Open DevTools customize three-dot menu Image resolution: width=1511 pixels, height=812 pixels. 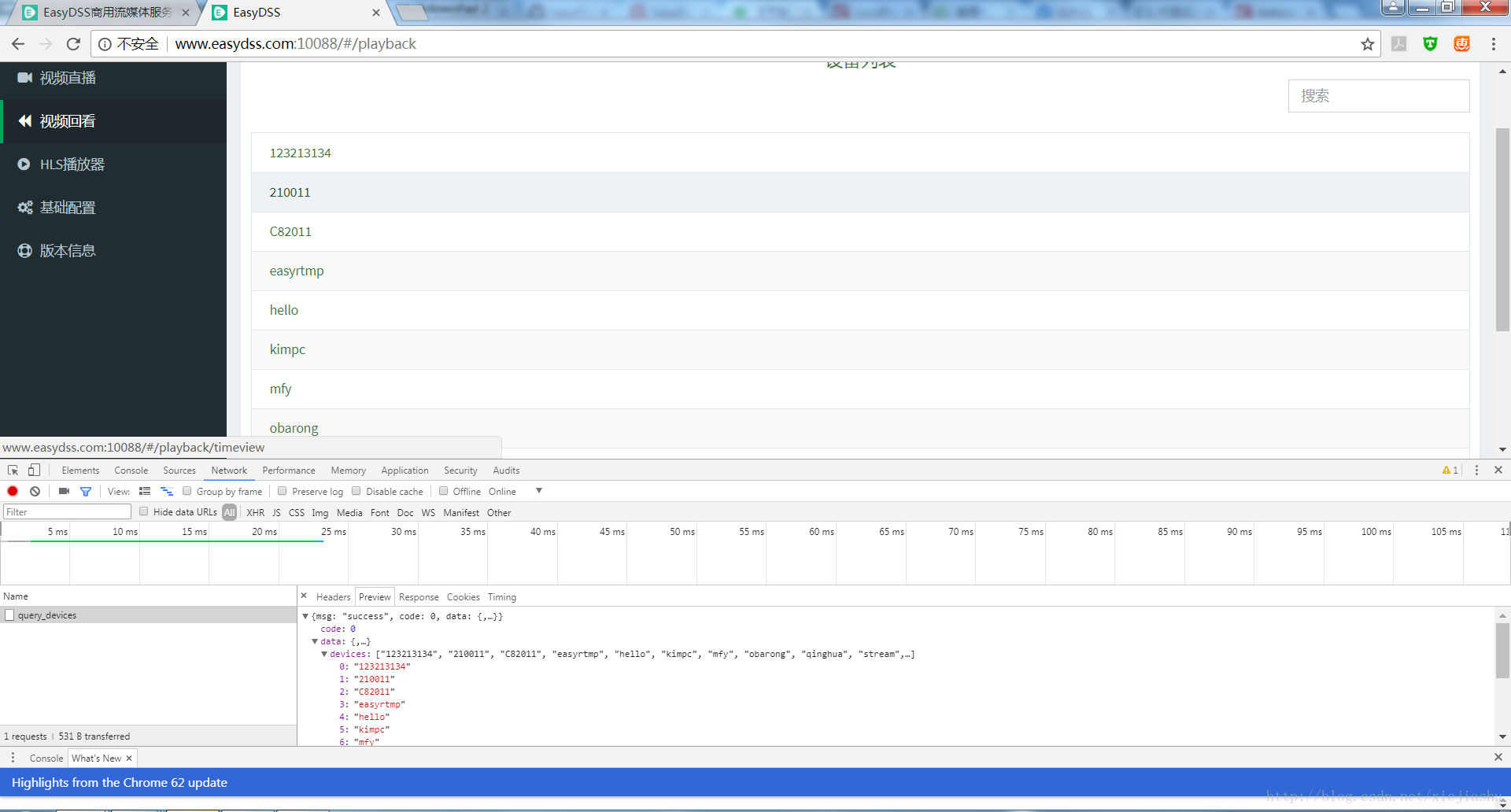click(1476, 470)
